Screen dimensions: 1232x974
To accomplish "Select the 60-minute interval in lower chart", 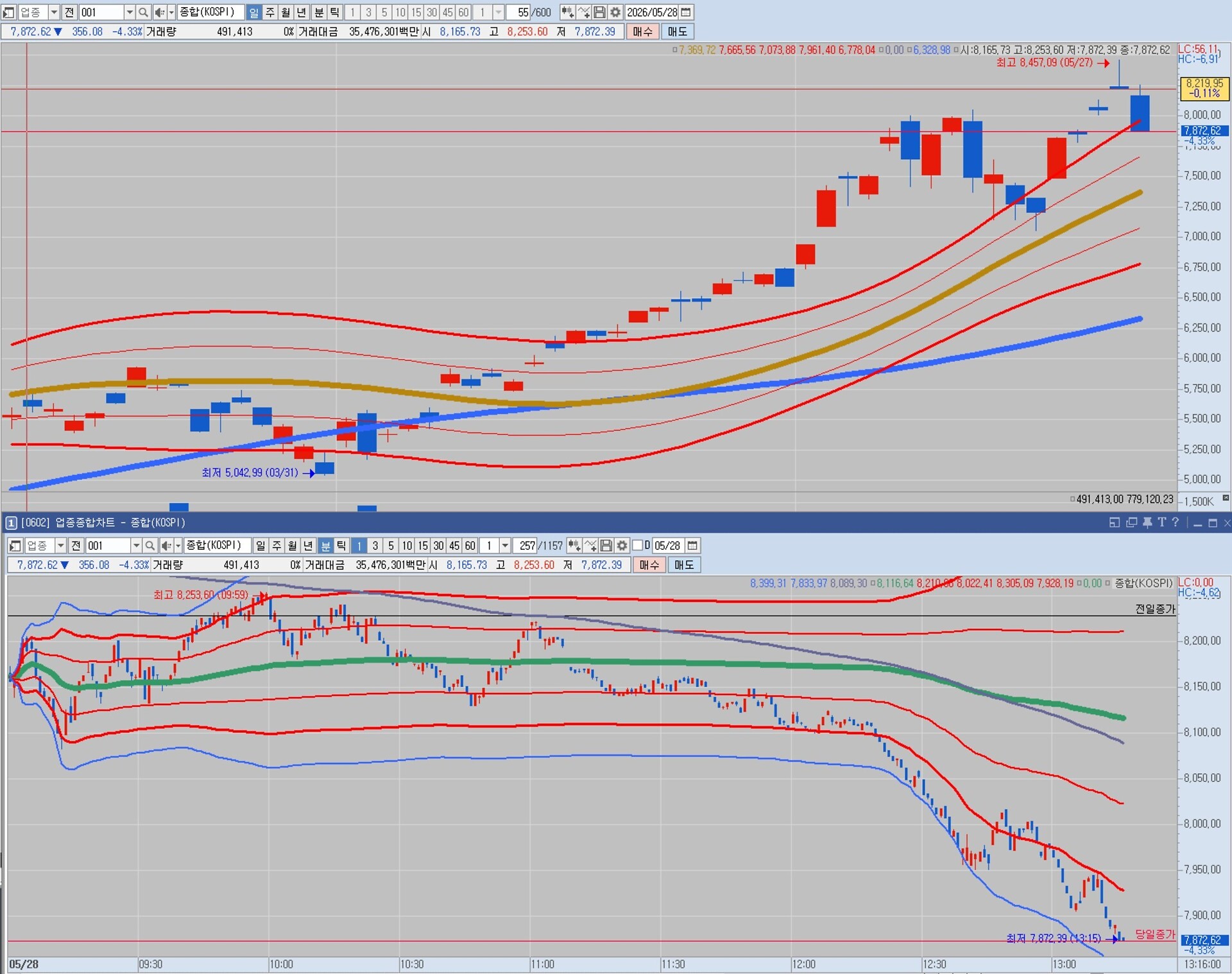I will tap(470, 545).
